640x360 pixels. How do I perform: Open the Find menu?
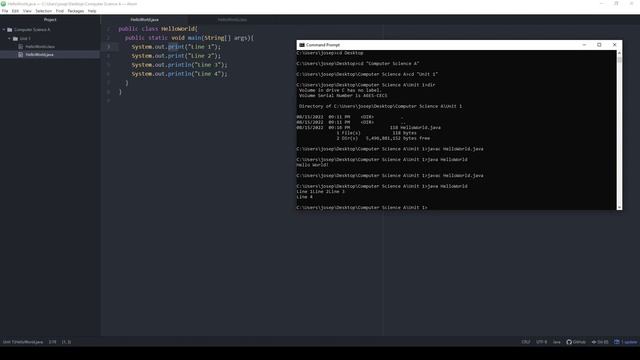pos(60,11)
